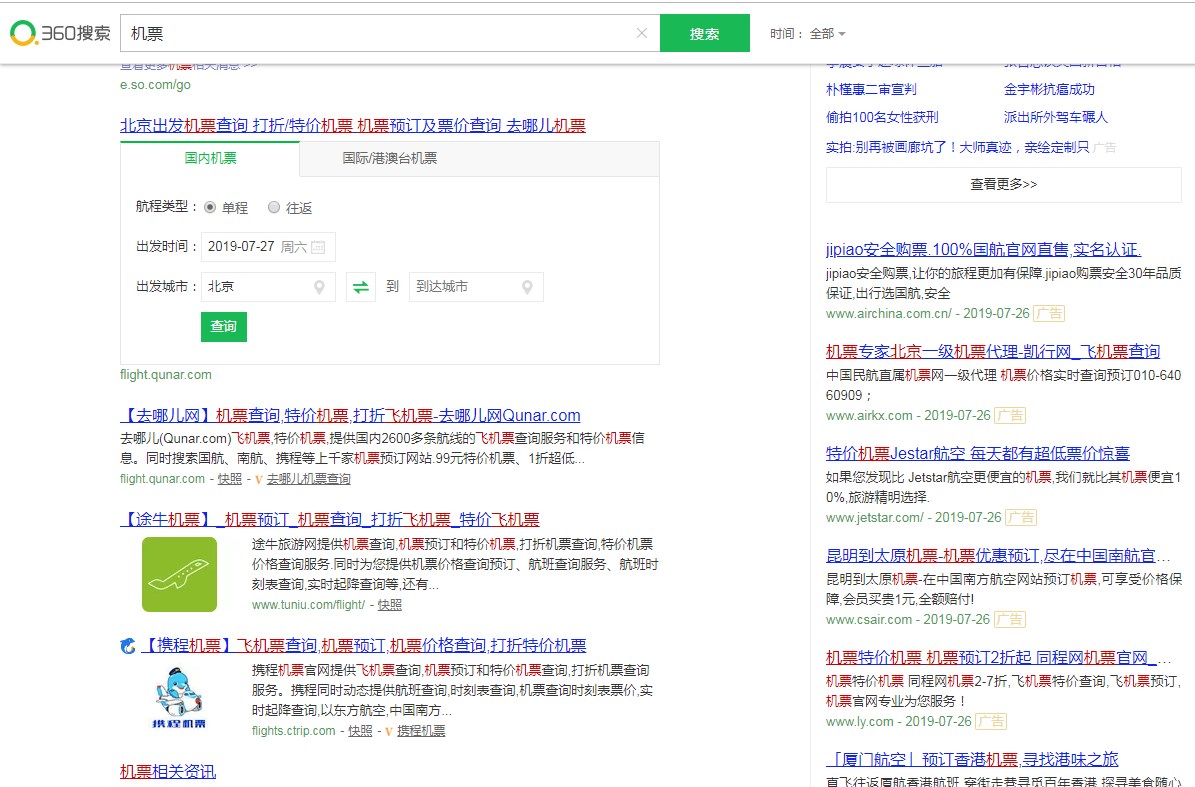
Task: Click the location pin in 出发城市 field
Action: click(x=319, y=287)
